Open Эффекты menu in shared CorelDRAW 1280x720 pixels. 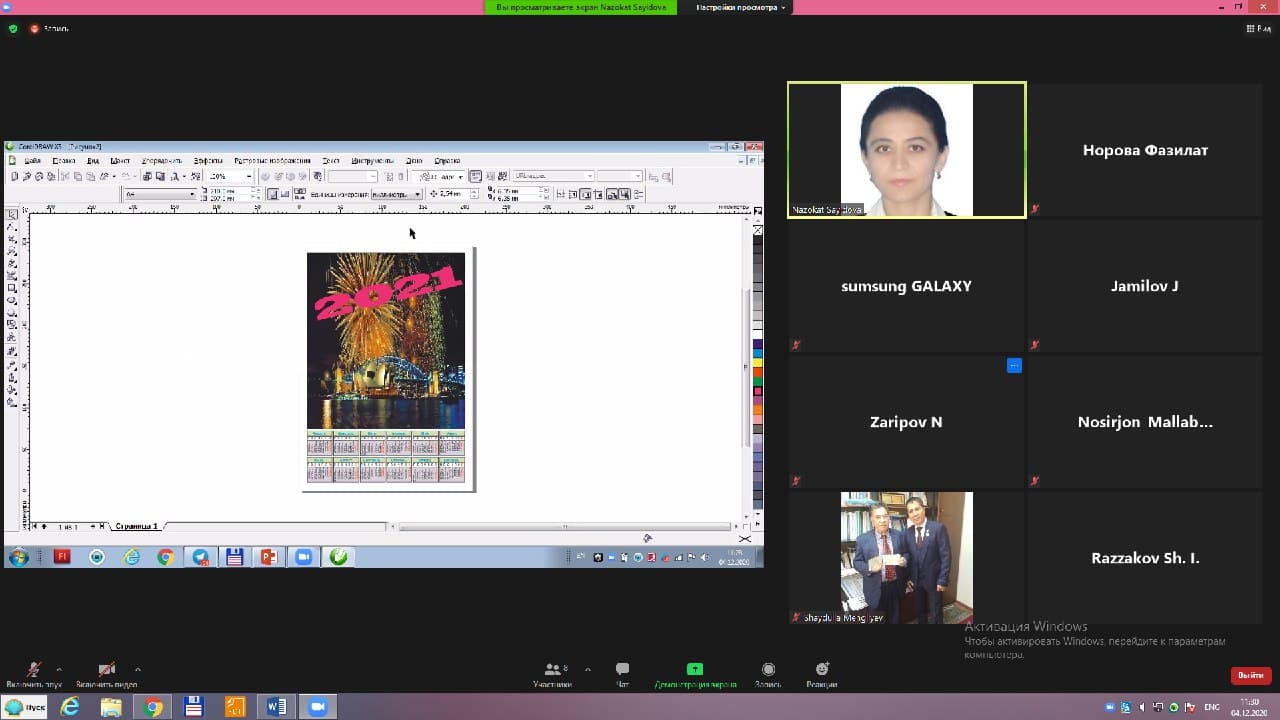click(208, 160)
